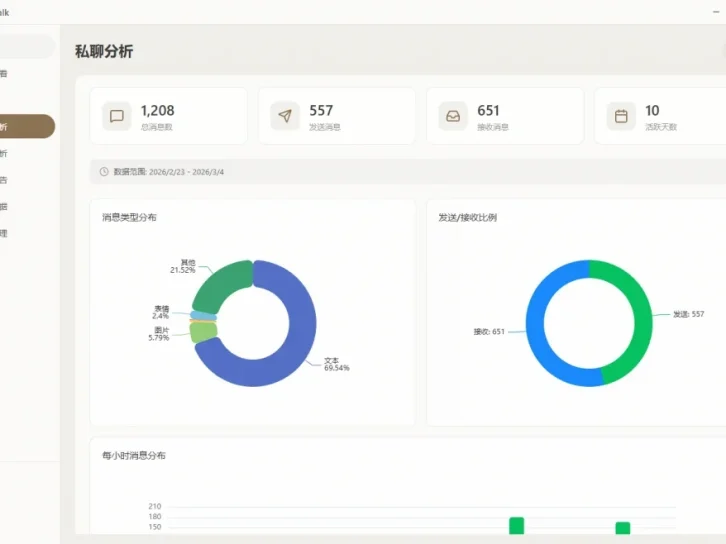Click the clock icon in the data range bar
This screenshot has height=544, width=726.
coord(104,172)
